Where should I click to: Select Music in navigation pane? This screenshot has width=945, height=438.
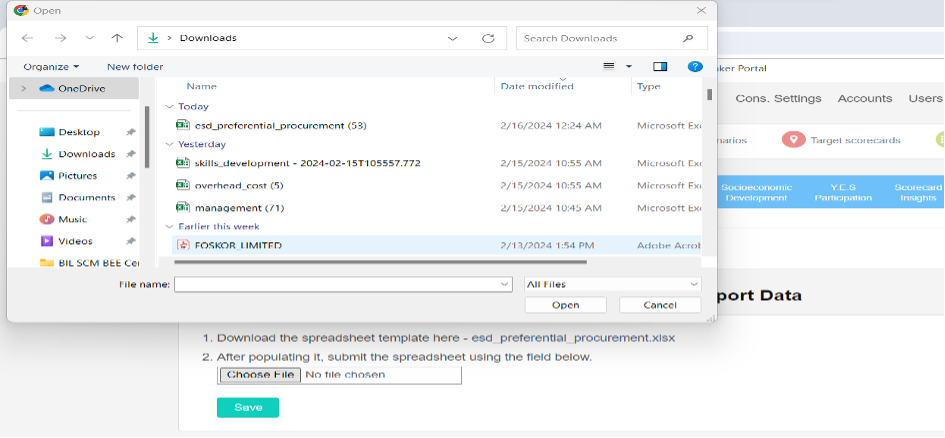(72, 219)
